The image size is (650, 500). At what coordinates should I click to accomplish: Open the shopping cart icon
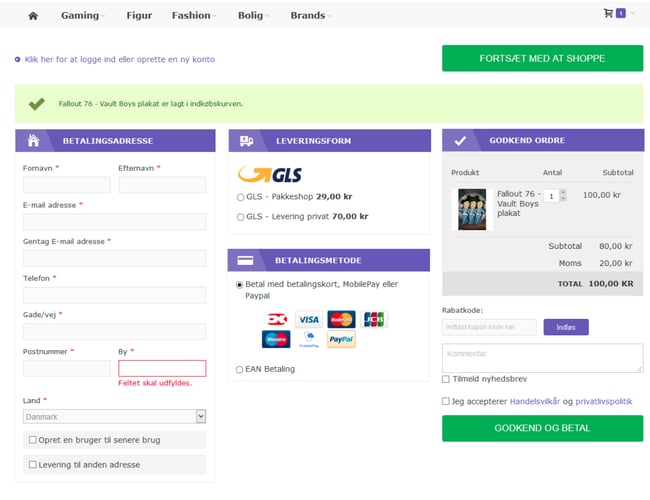coord(608,13)
